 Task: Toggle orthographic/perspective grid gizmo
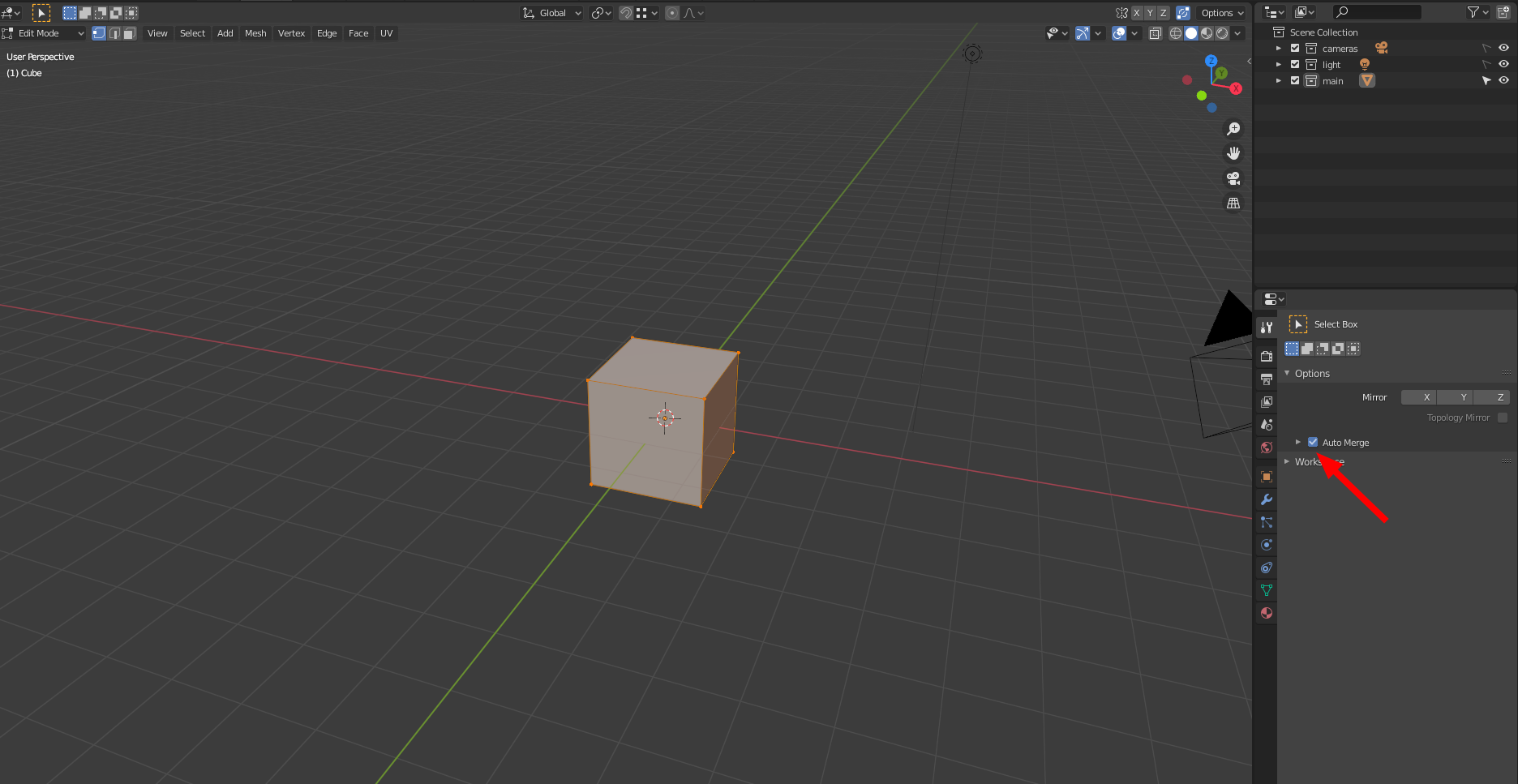coord(1233,203)
